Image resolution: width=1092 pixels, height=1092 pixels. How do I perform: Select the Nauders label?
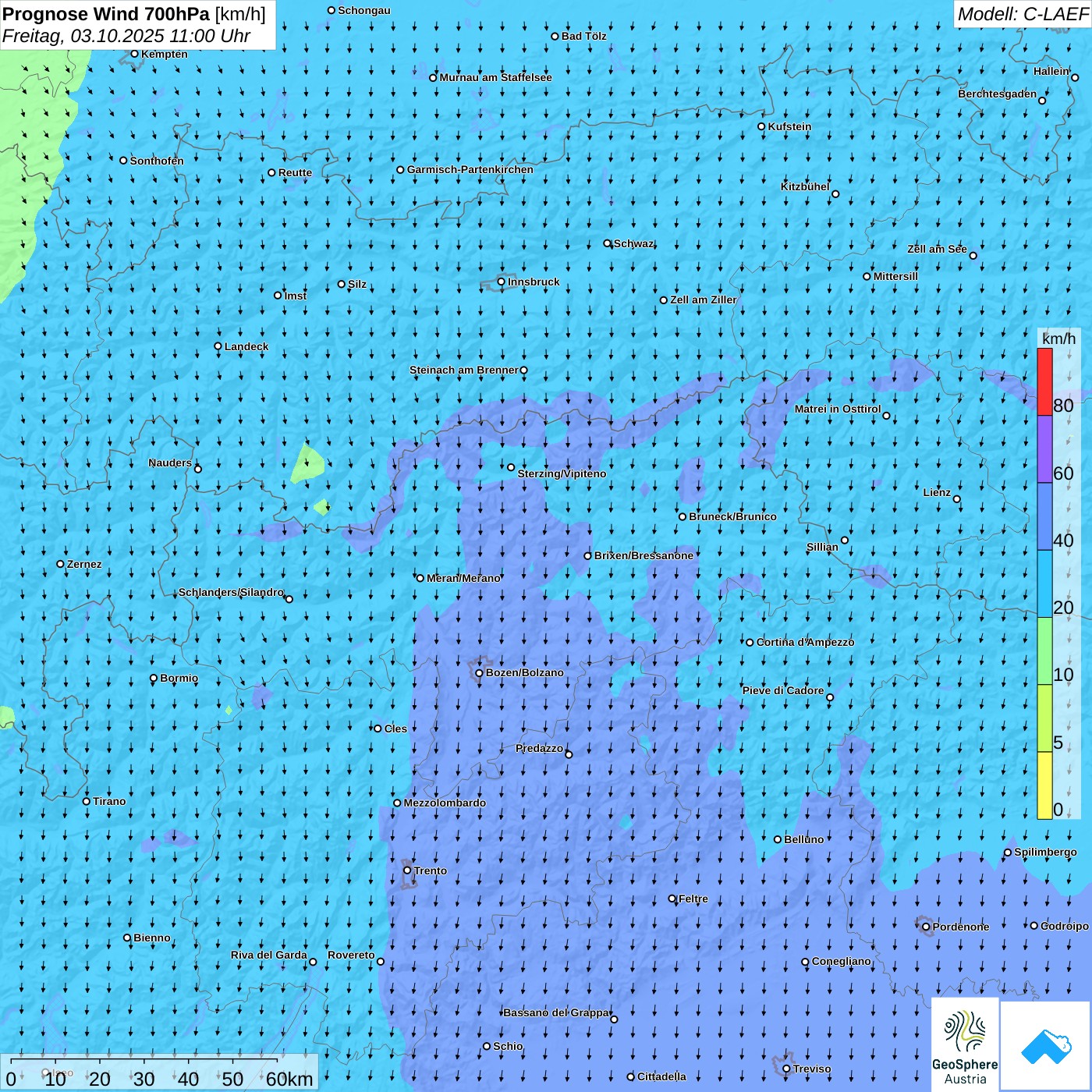[170, 463]
